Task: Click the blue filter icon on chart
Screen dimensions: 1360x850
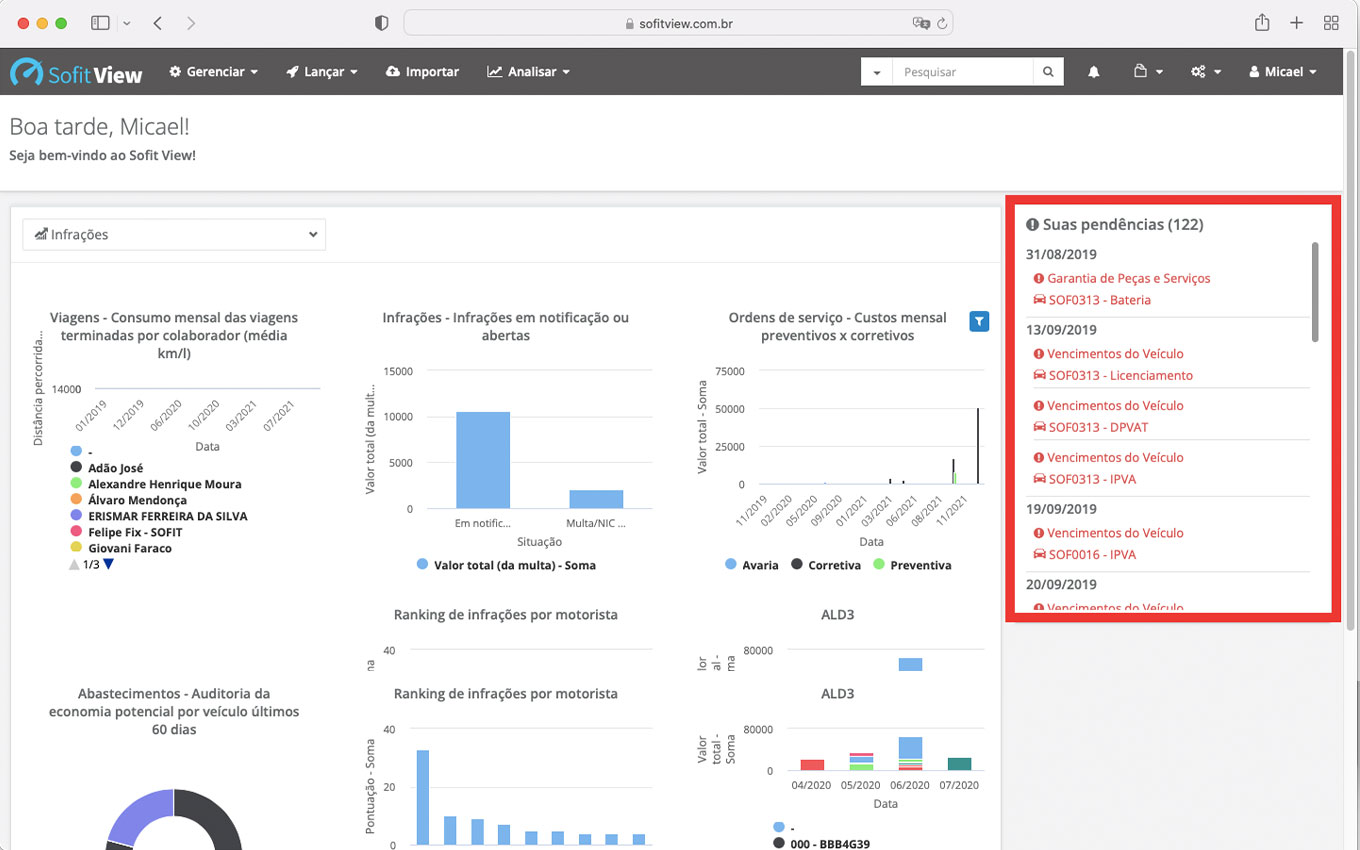Action: [979, 321]
